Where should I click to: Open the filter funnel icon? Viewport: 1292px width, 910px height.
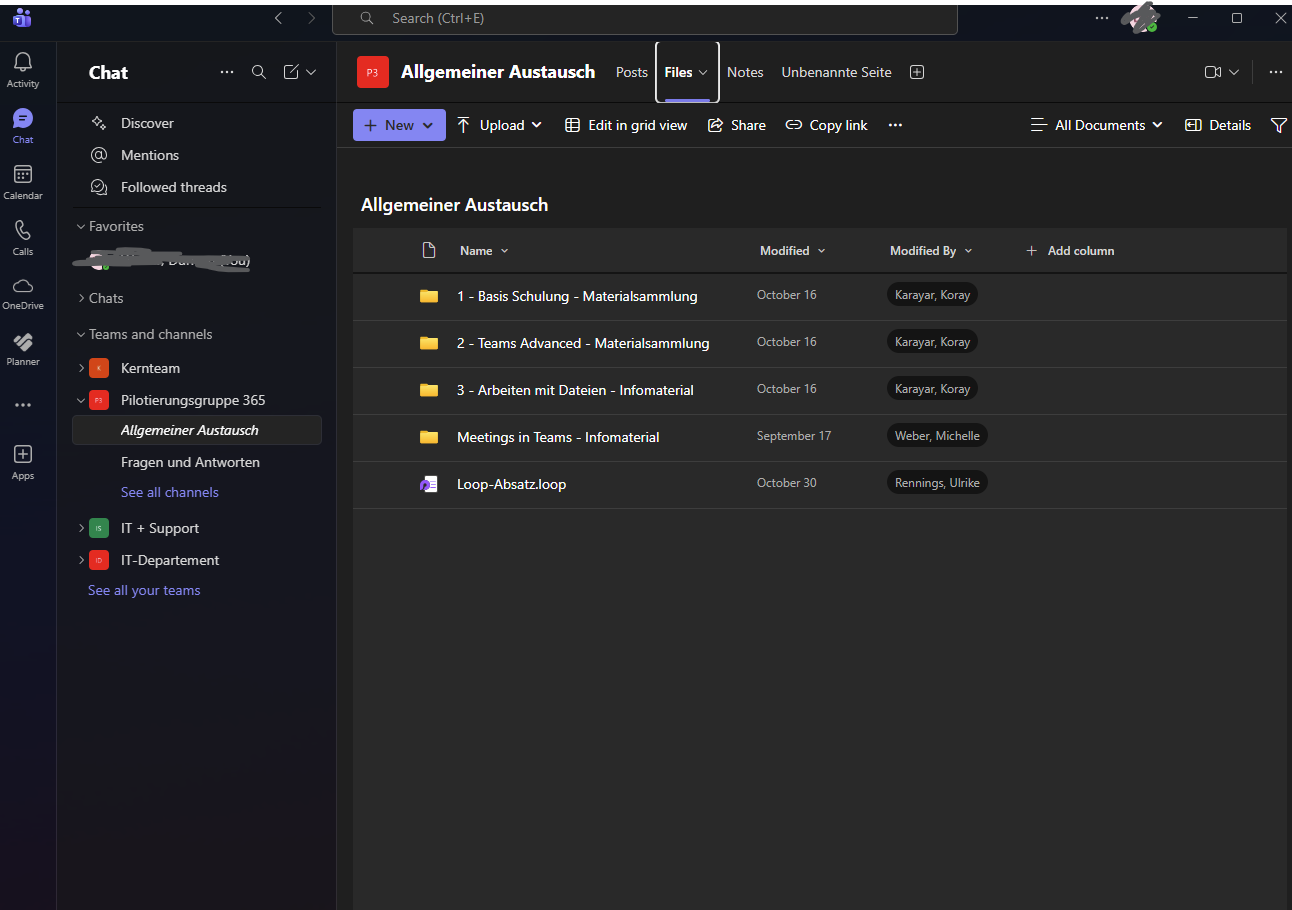[1278, 125]
